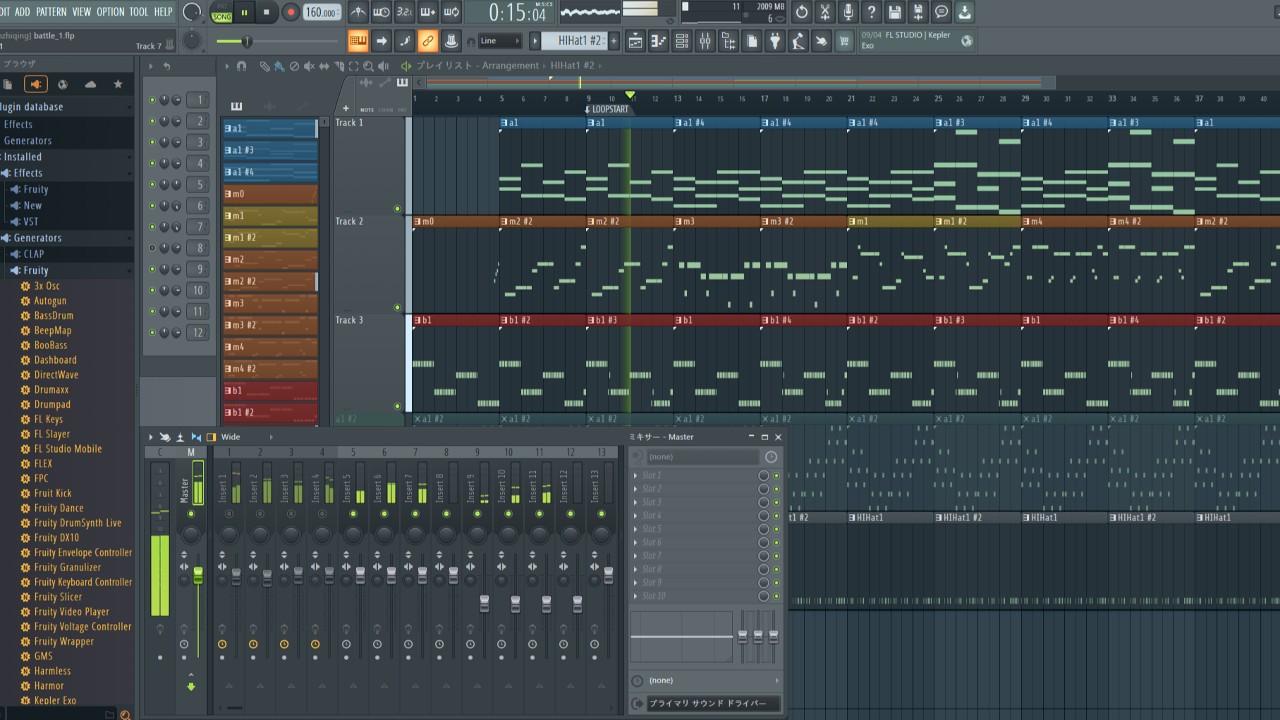Open the ADD menu
Viewport: 1280px width, 720px height.
pyautogui.click(x=22, y=12)
